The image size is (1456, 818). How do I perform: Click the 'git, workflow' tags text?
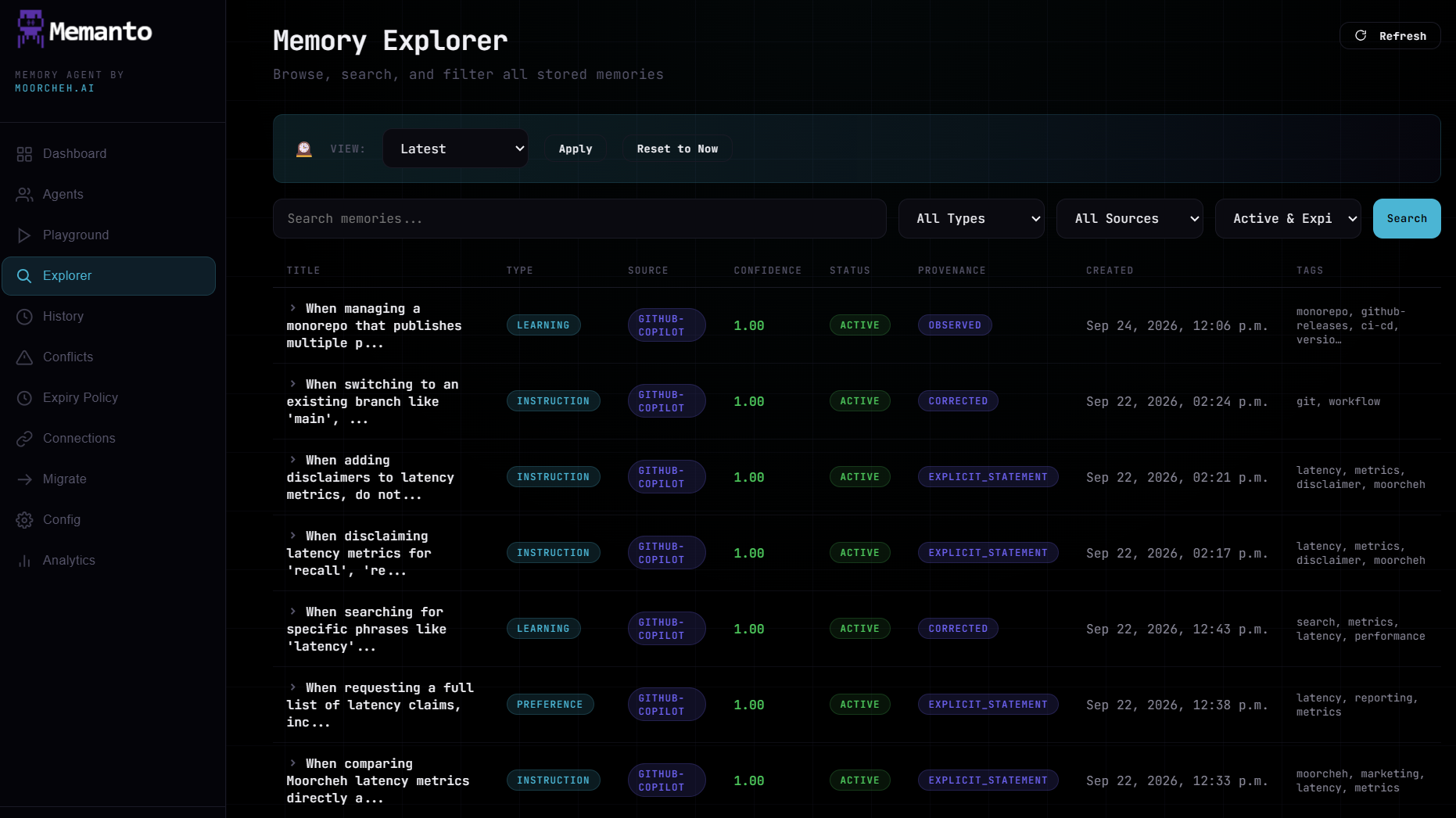pos(1338,402)
